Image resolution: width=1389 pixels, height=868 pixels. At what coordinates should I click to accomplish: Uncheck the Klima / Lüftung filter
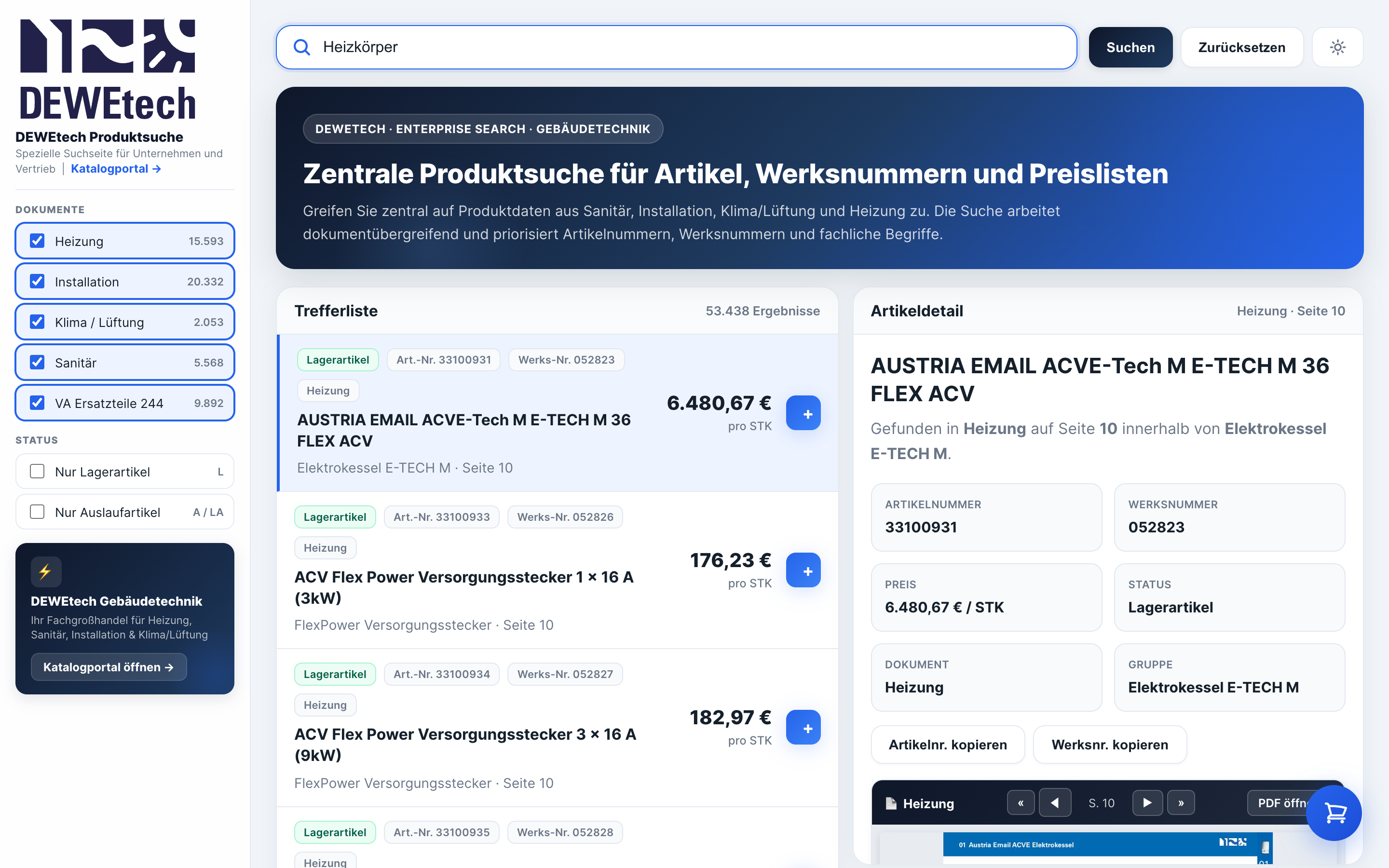37,322
